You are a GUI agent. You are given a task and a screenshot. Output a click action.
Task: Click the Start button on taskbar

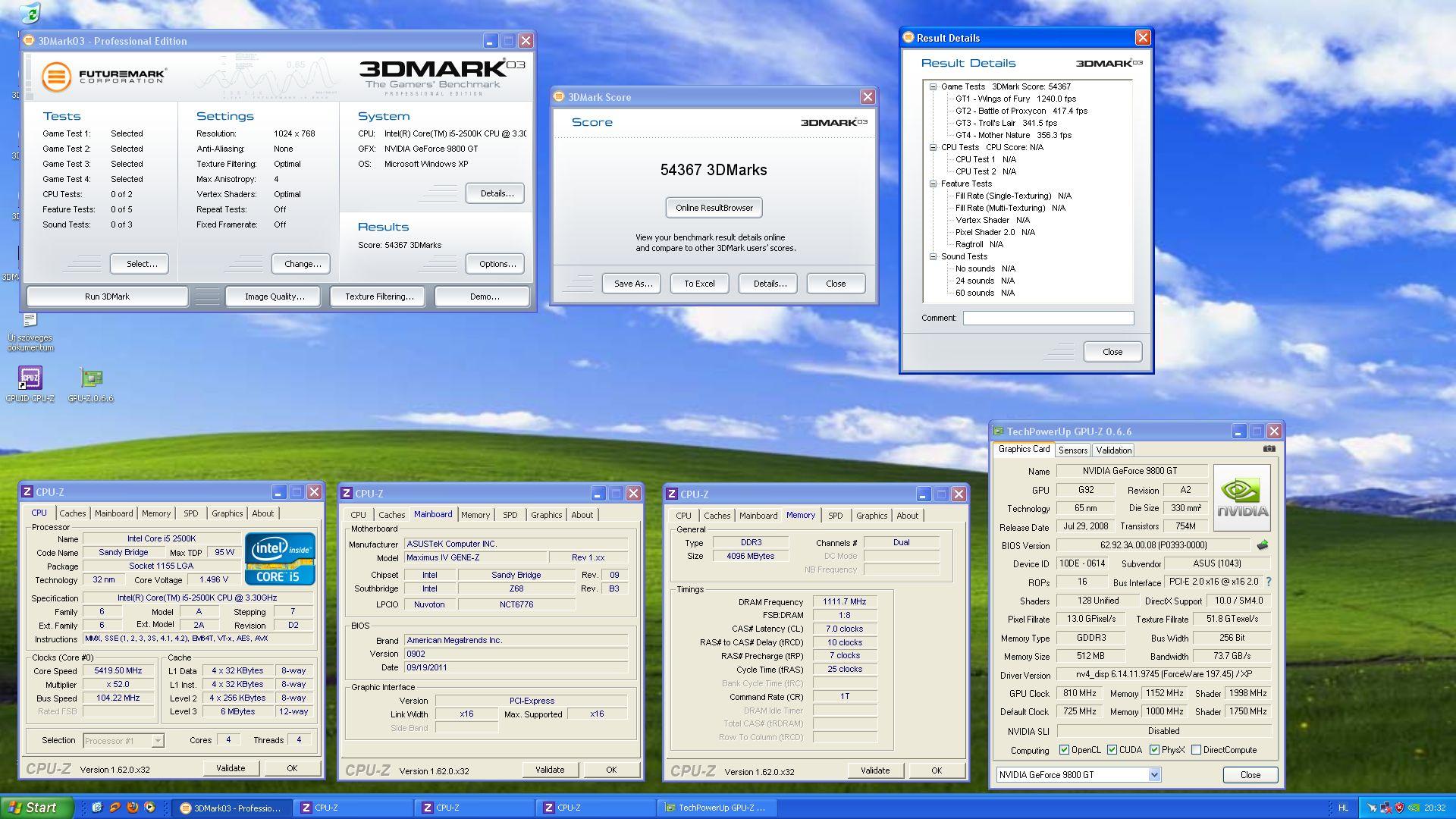click(x=36, y=808)
